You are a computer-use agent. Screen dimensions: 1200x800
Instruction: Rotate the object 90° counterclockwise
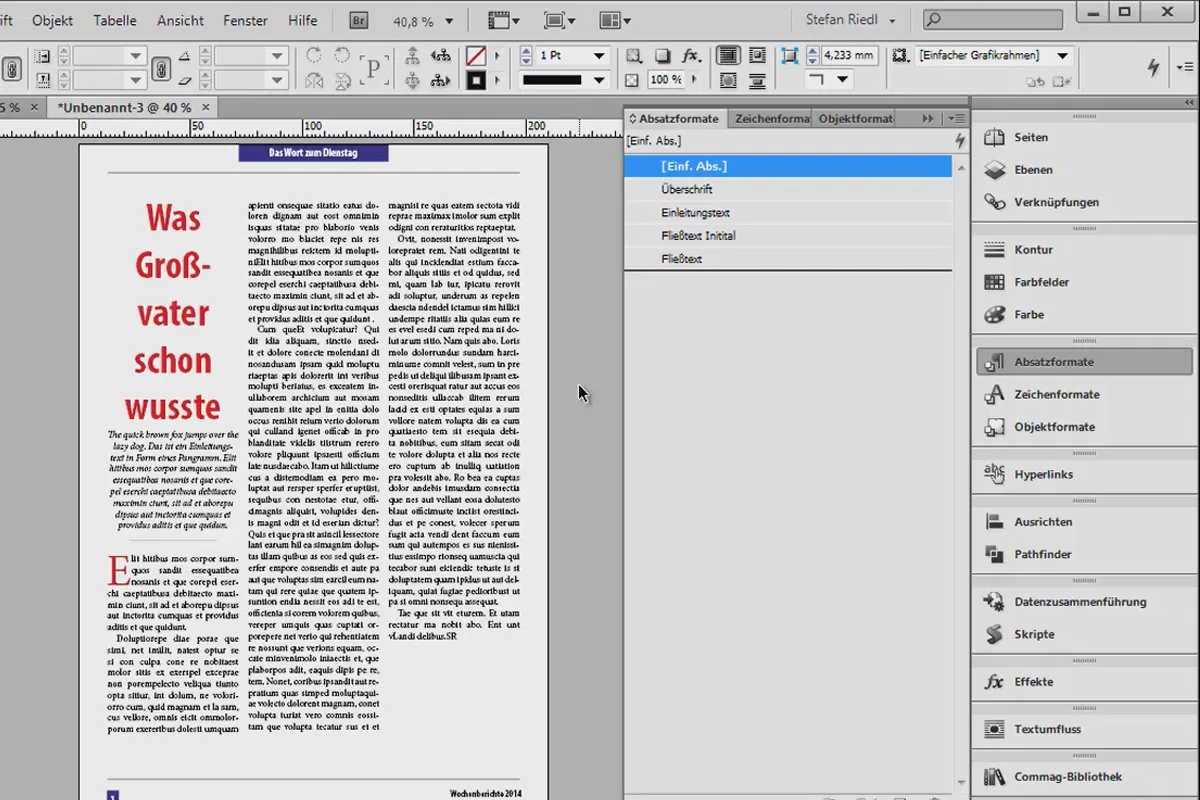click(x=342, y=56)
